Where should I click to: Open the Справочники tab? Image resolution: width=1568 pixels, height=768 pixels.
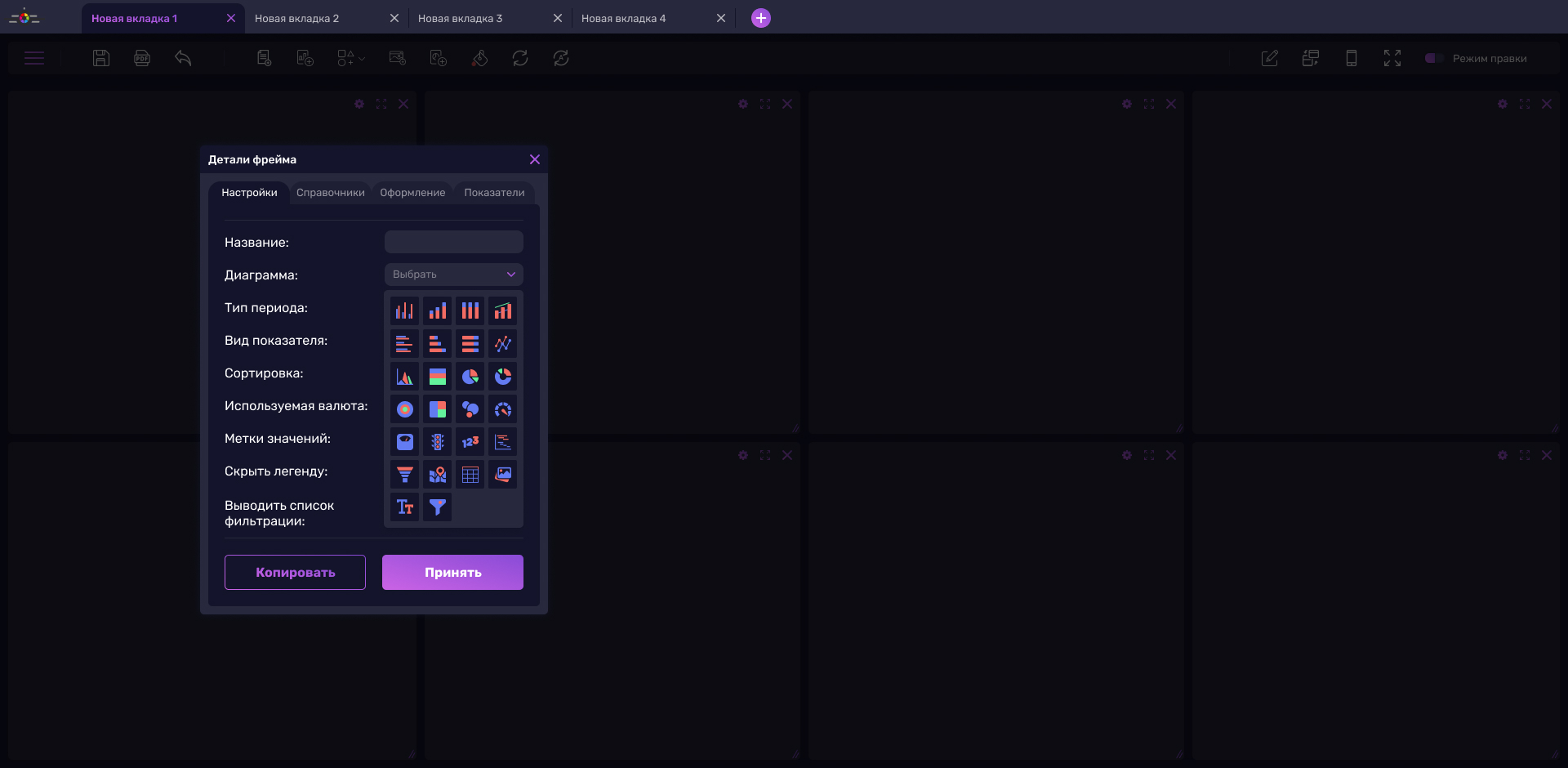(331, 193)
